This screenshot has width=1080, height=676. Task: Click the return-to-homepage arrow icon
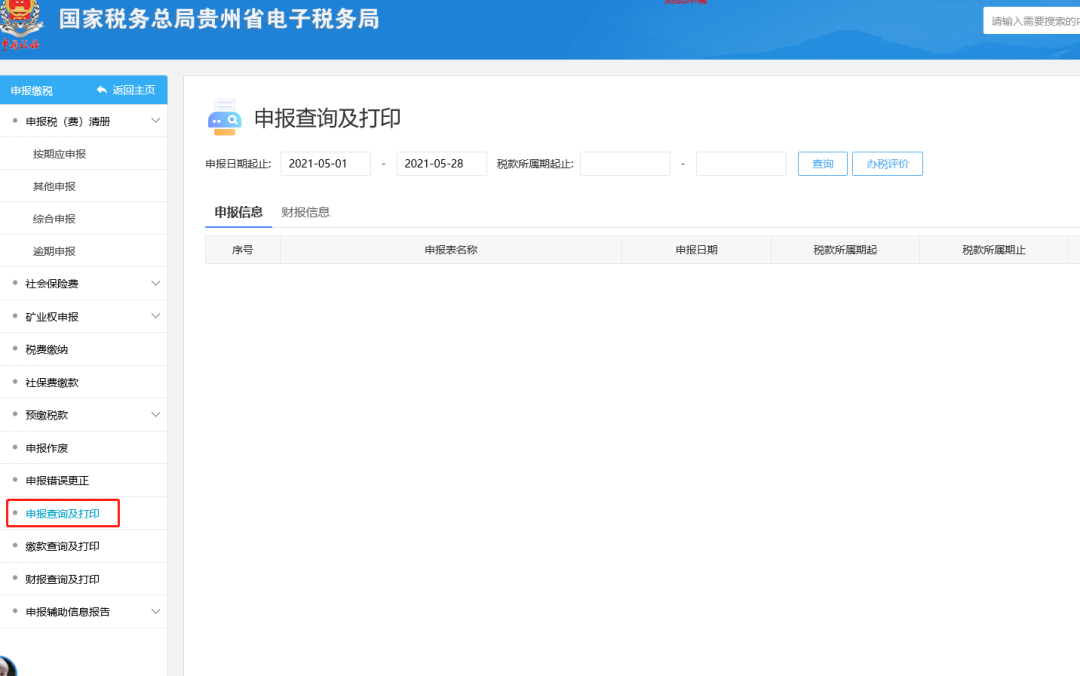point(102,90)
